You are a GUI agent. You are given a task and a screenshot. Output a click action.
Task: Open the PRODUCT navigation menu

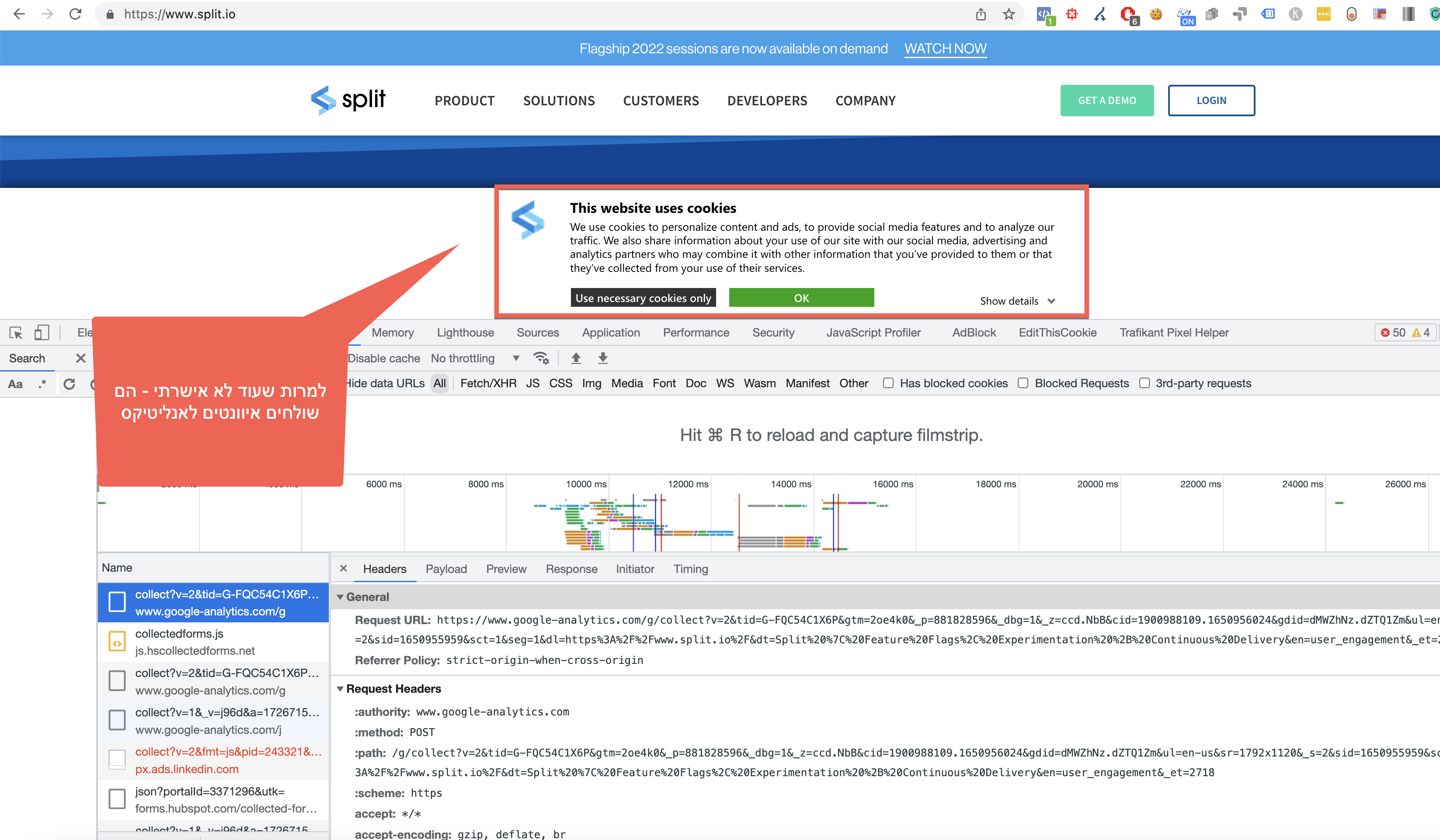coord(465,101)
